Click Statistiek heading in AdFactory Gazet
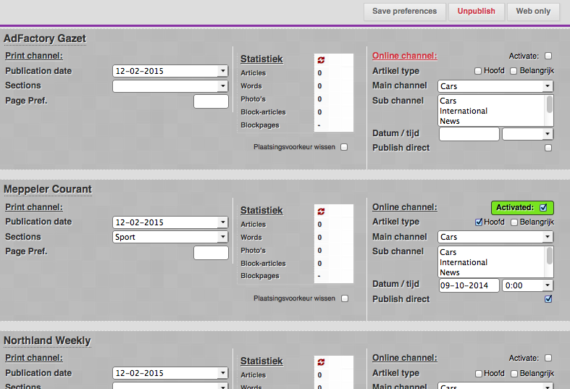Viewport: 570px width, 389px height. click(x=261, y=59)
